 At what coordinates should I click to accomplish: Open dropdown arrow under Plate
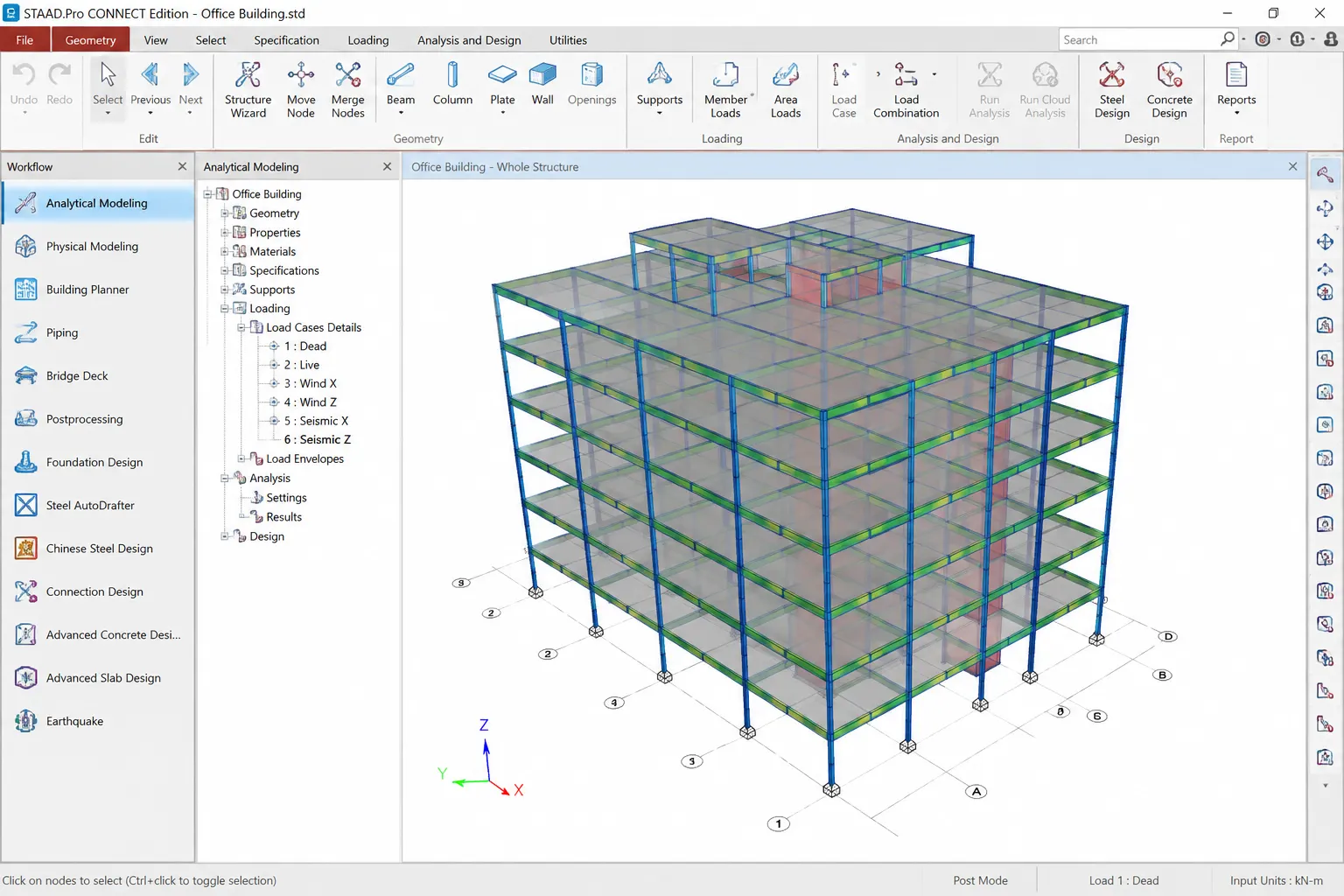click(502, 113)
